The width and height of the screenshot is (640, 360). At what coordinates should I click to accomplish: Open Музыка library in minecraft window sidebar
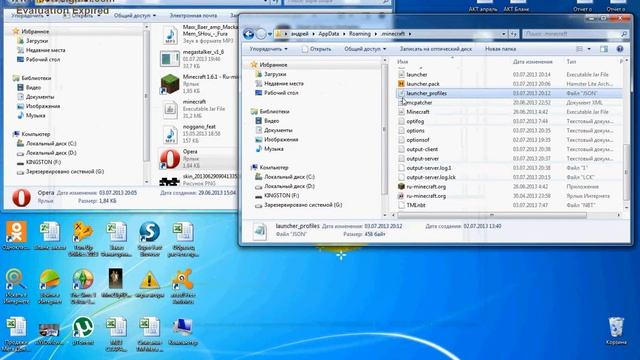pyautogui.click(x=273, y=149)
